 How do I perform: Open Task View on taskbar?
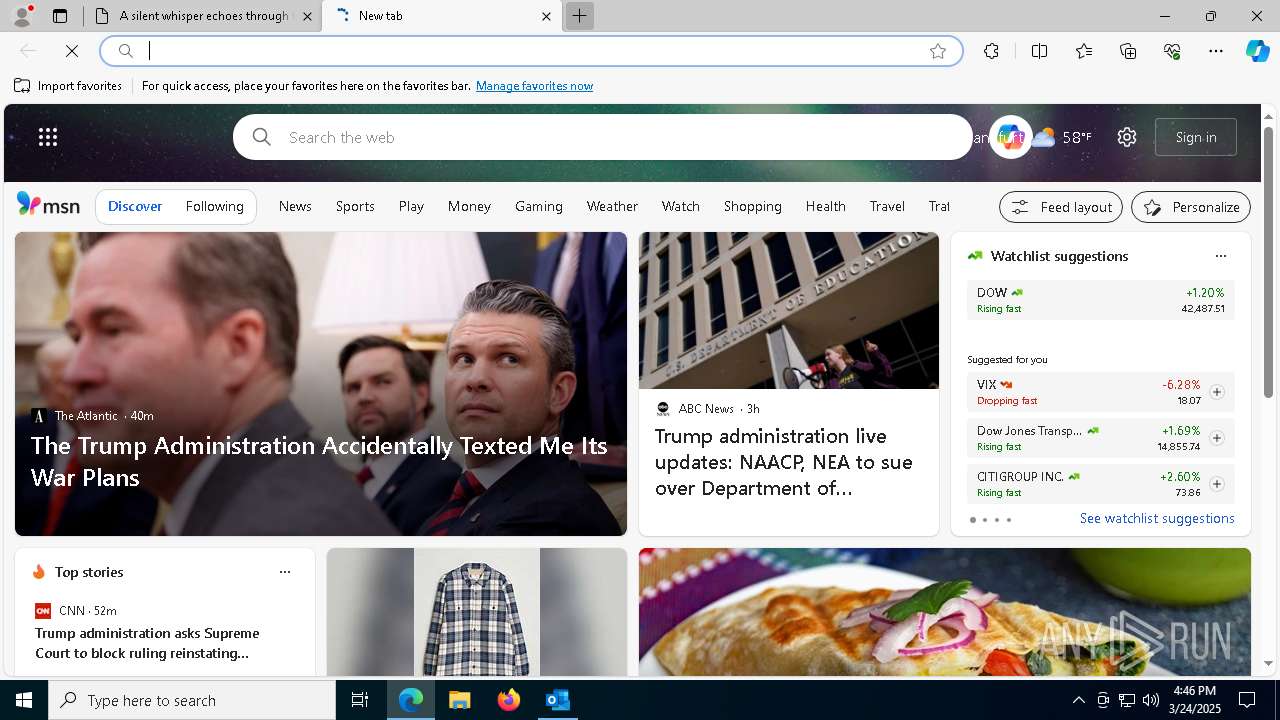pos(360,700)
